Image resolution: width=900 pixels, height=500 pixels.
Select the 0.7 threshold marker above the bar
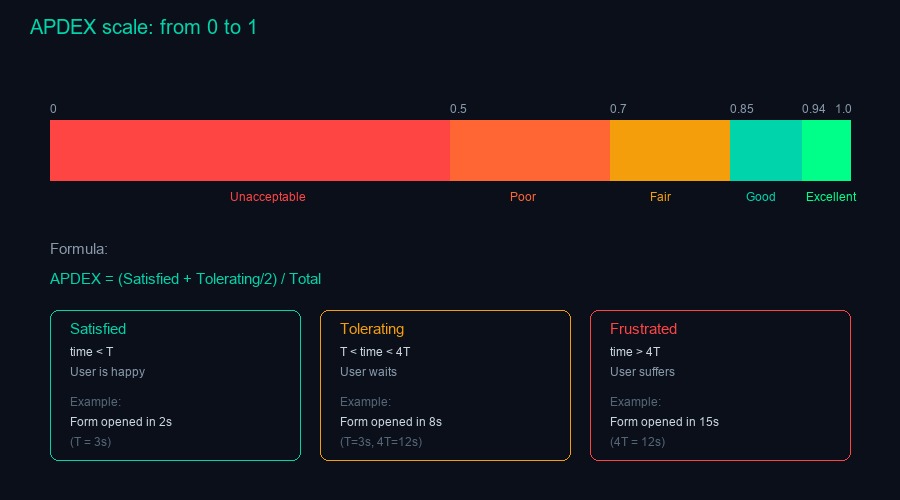pyautogui.click(x=618, y=109)
